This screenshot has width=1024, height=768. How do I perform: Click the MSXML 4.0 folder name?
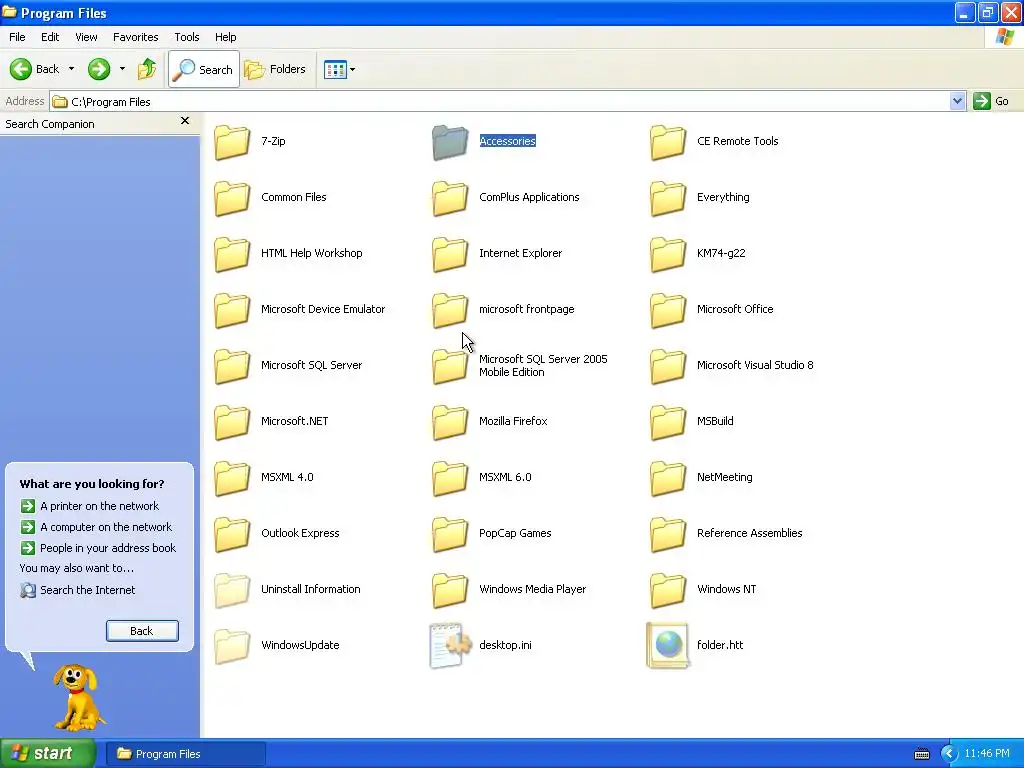287,477
